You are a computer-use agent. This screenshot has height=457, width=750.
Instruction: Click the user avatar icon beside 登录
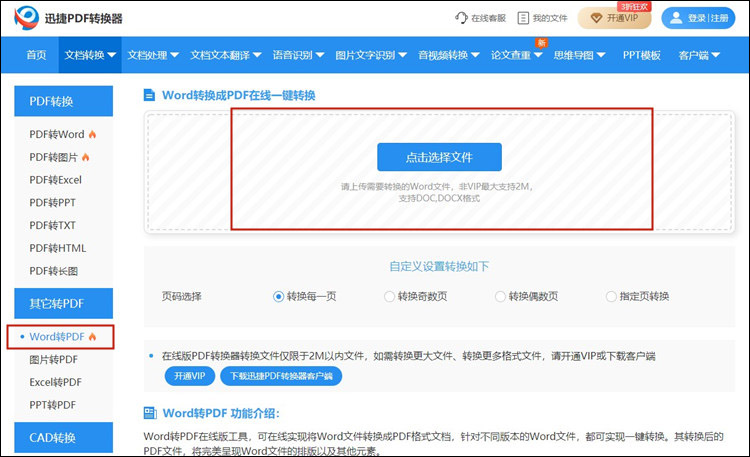click(676, 18)
